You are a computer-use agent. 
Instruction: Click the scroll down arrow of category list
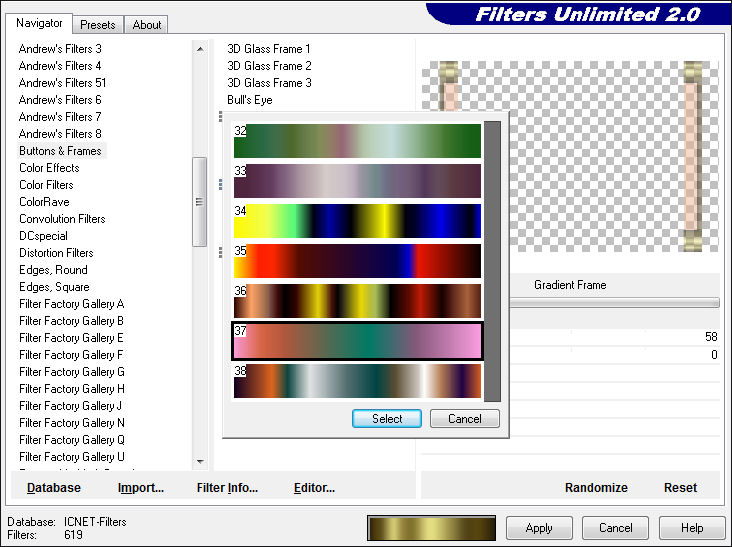click(200, 462)
